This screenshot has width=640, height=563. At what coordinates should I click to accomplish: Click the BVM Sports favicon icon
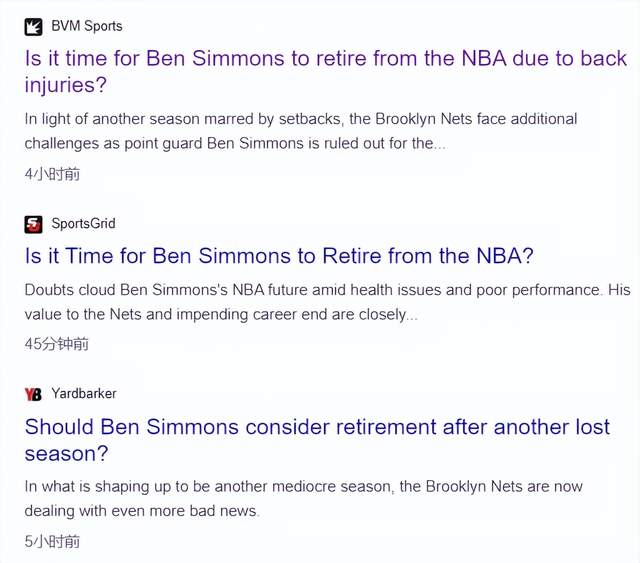pyautogui.click(x=33, y=27)
